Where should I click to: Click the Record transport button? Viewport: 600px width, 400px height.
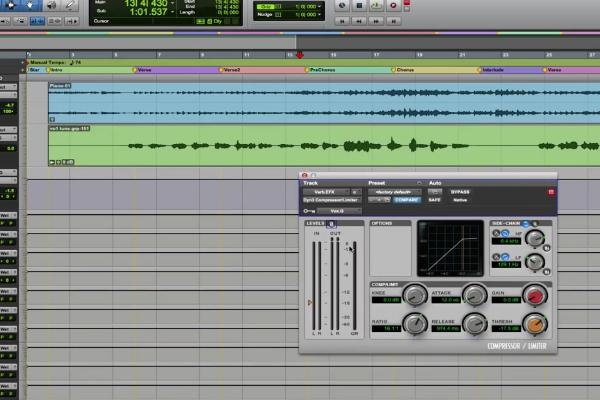[393, 5]
